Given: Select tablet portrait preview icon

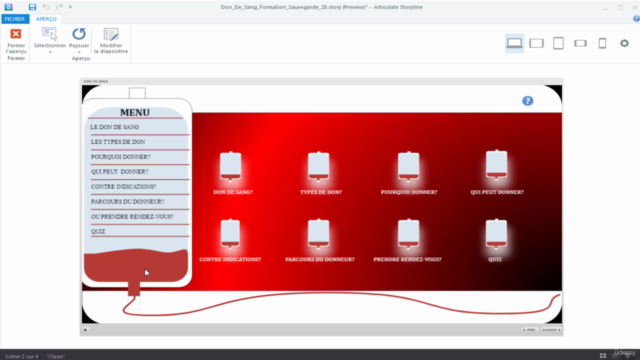Looking at the screenshot, I should click(558, 43).
